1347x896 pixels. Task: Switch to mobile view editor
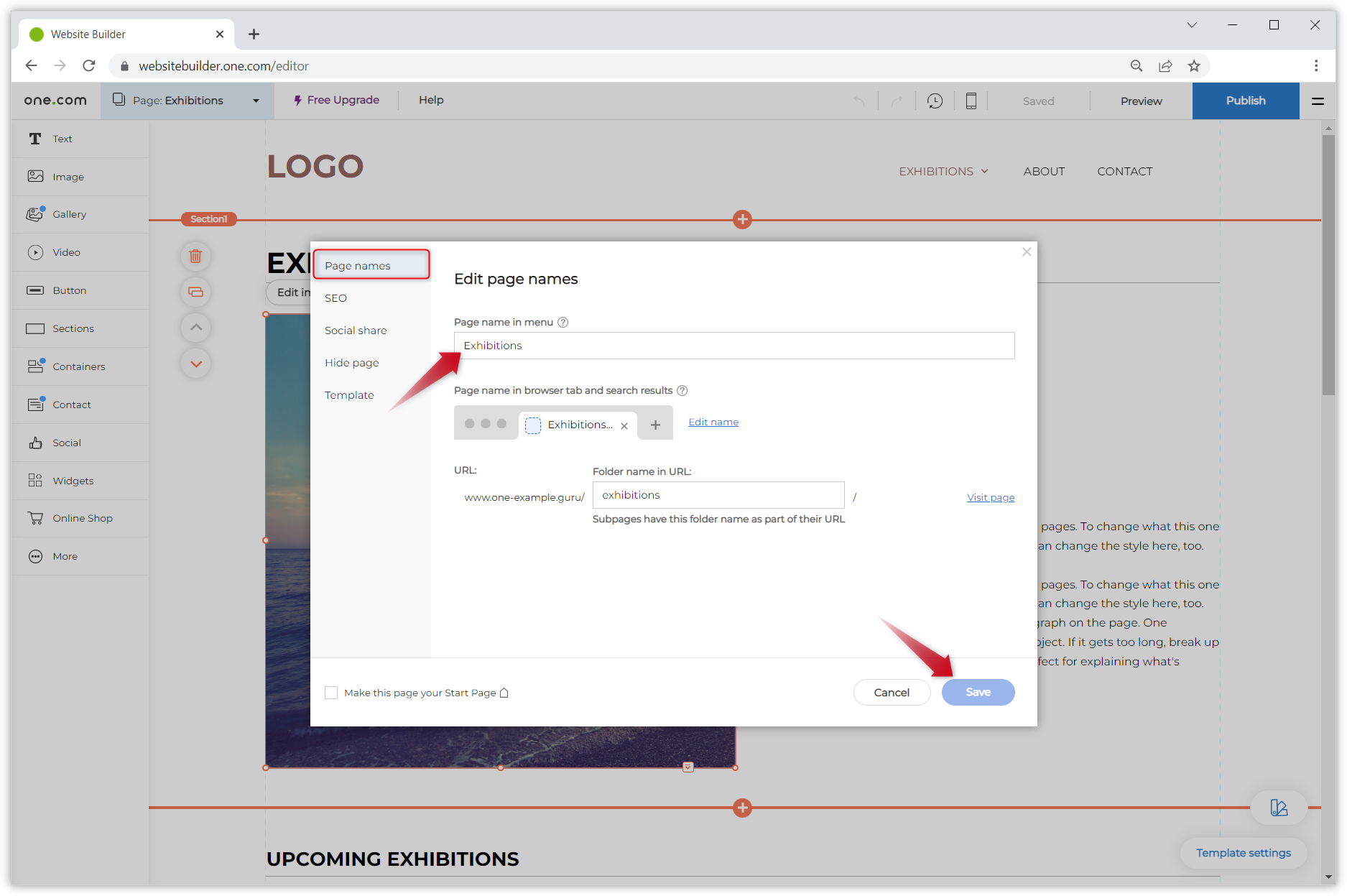[971, 101]
